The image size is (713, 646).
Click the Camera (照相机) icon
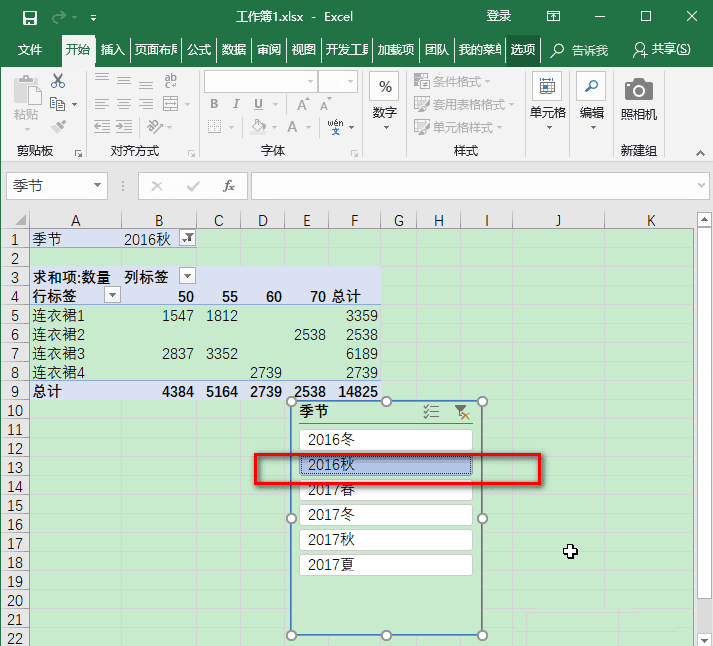(638, 89)
